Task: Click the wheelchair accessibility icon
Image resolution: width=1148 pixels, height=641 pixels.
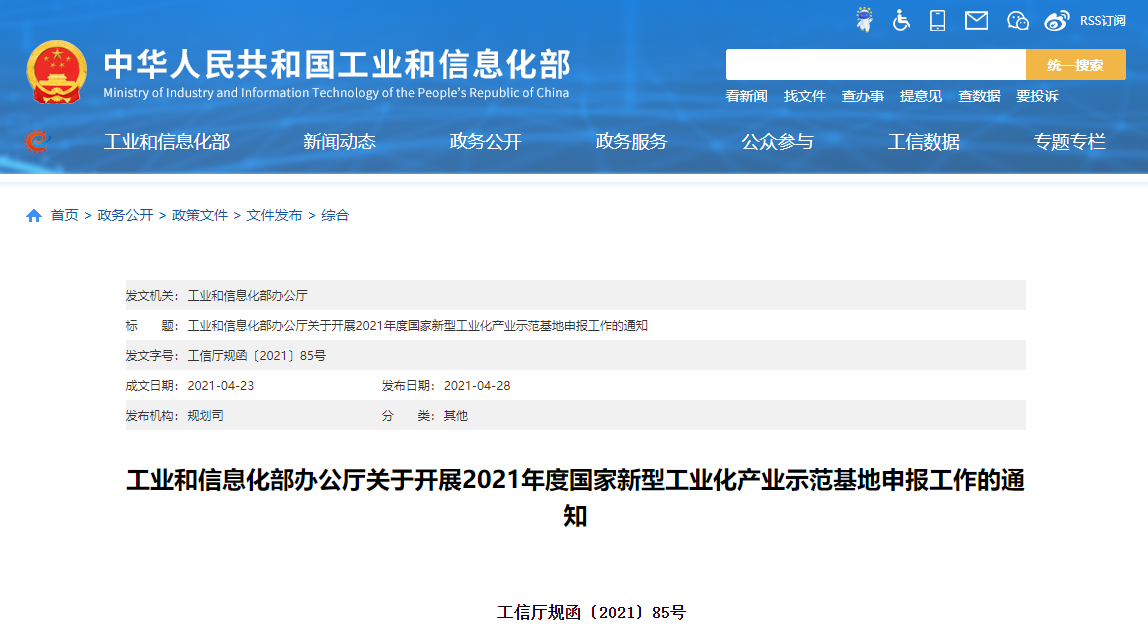Action: click(901, 20)
